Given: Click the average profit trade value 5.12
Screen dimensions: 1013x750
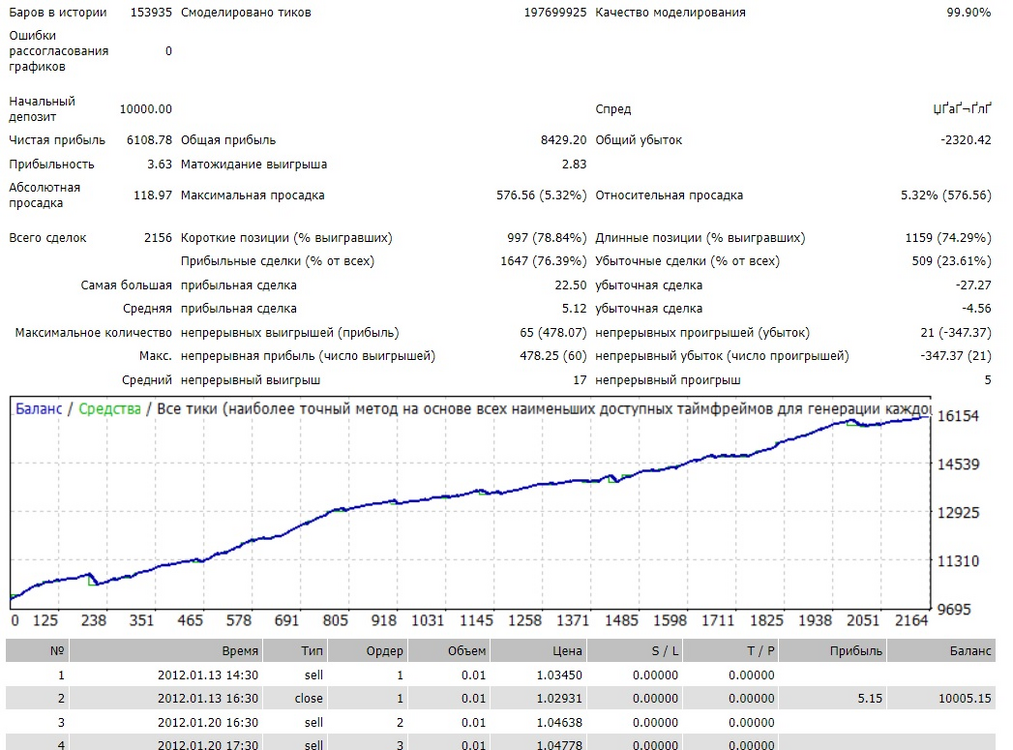Looking at the screenshot, I should click(574, 309).
